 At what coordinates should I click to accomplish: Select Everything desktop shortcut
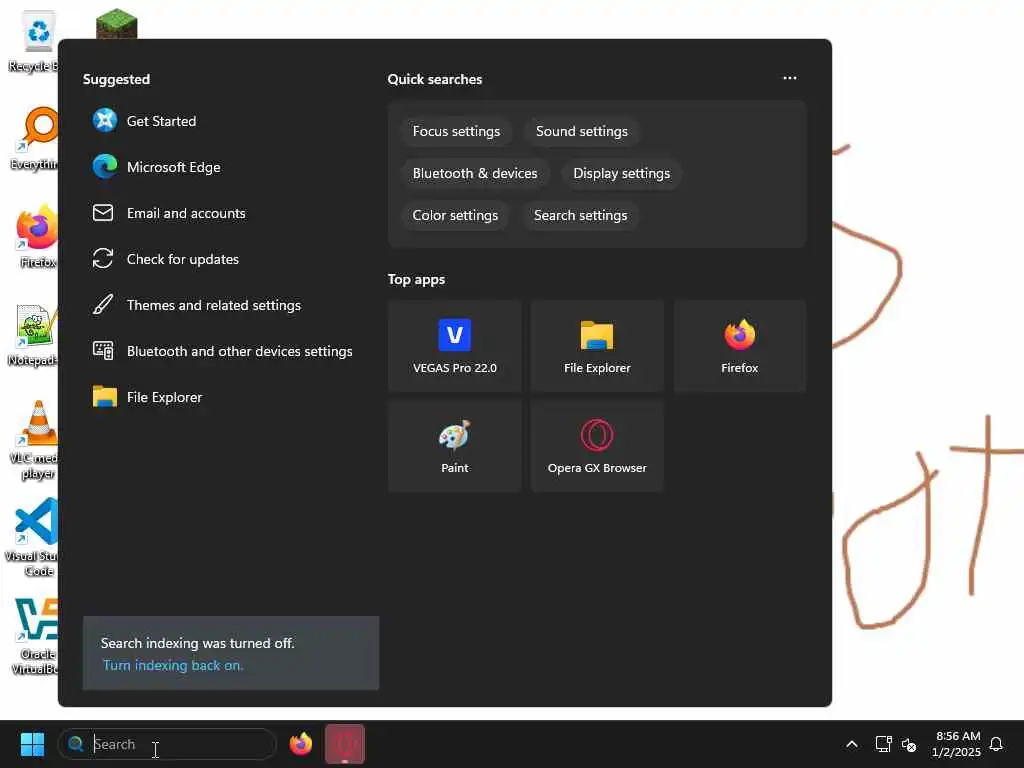coord(34,138)
